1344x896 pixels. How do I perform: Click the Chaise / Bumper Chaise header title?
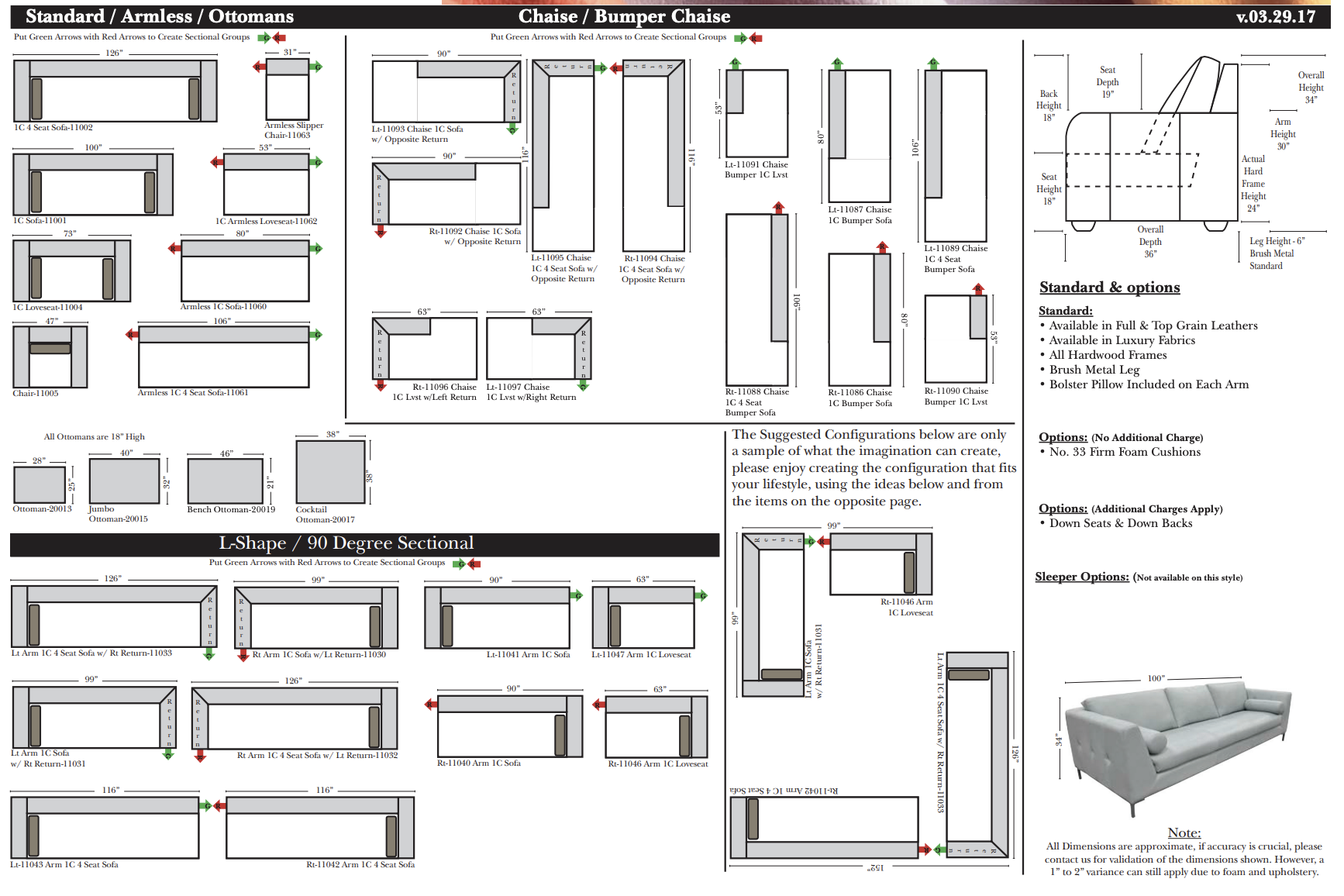[x=624, y=16]
